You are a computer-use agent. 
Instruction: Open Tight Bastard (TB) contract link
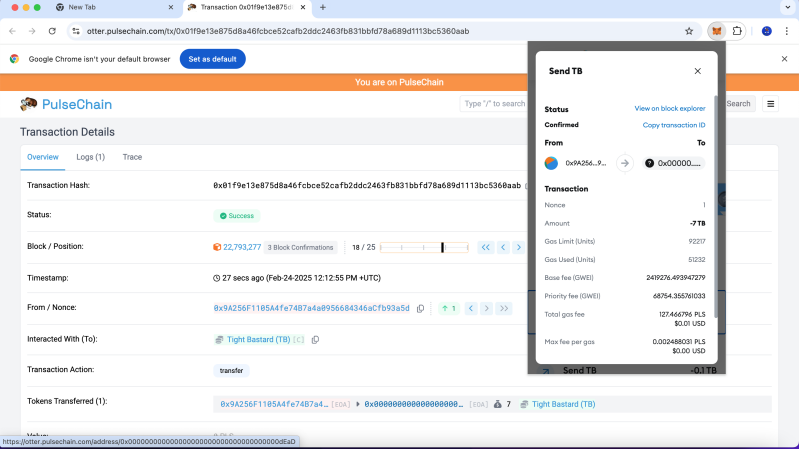pyautogui.click(x=258, y=339)
